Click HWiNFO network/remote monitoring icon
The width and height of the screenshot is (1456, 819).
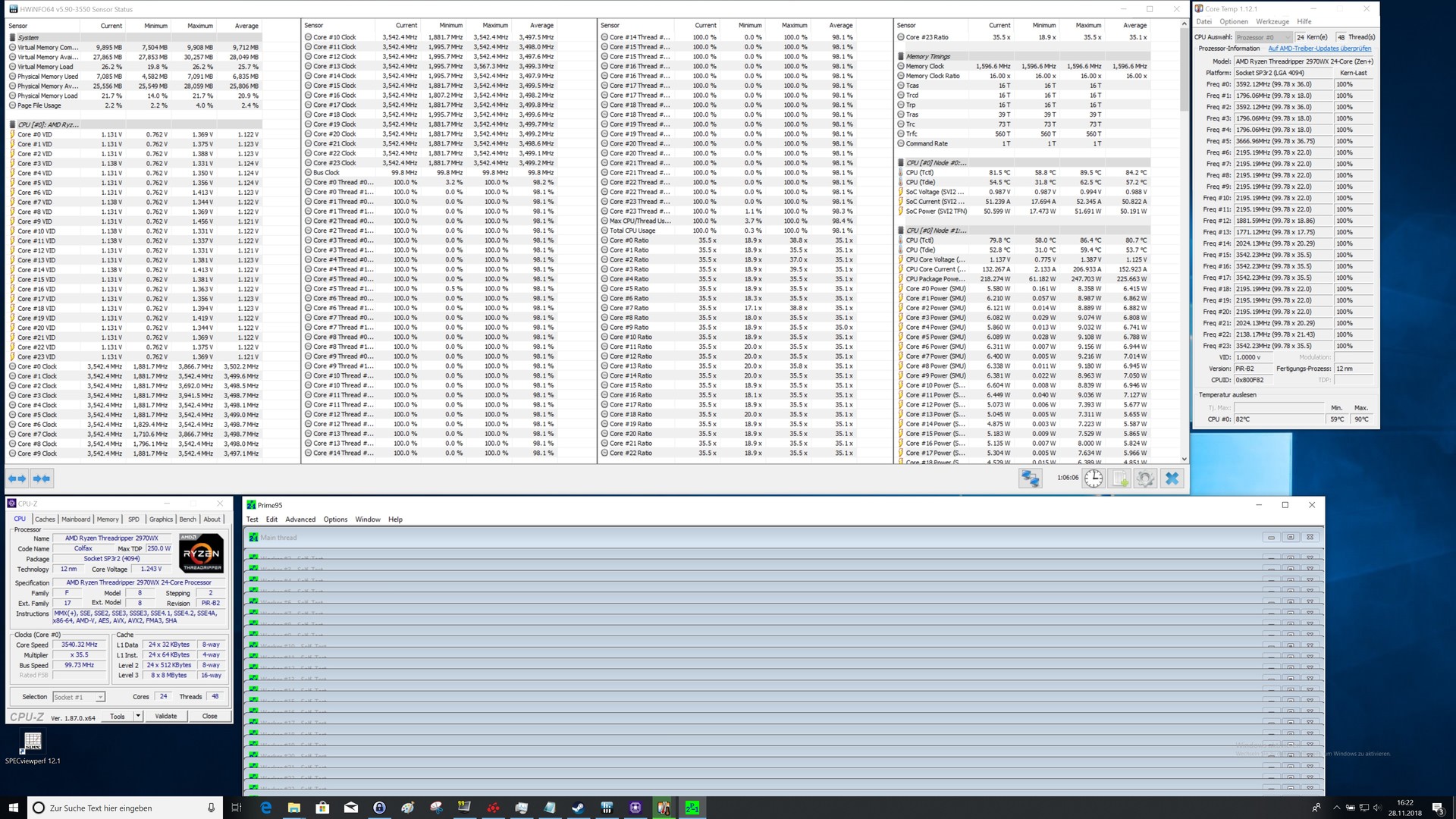point(1030,479)
